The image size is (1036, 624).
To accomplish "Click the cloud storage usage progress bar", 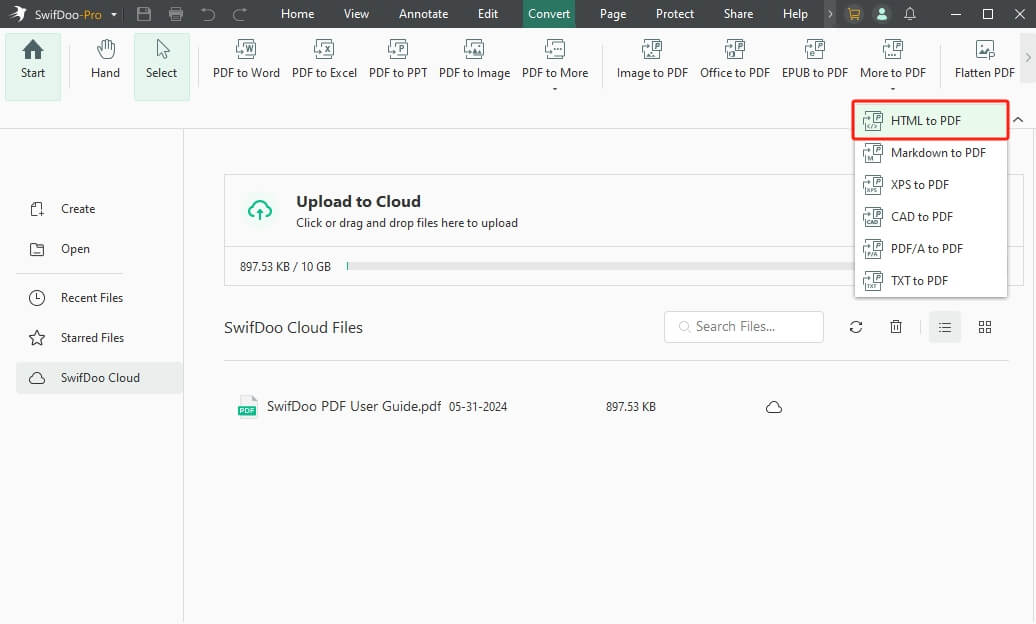I will pyautogui.click(x=600, y=266).
